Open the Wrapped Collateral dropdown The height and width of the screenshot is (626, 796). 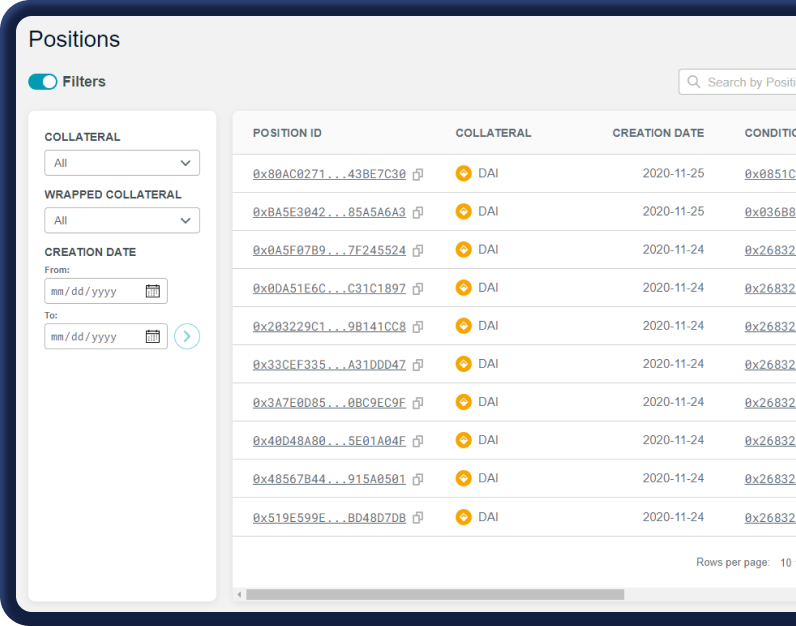pyautogui.click(x=122, y=220)
